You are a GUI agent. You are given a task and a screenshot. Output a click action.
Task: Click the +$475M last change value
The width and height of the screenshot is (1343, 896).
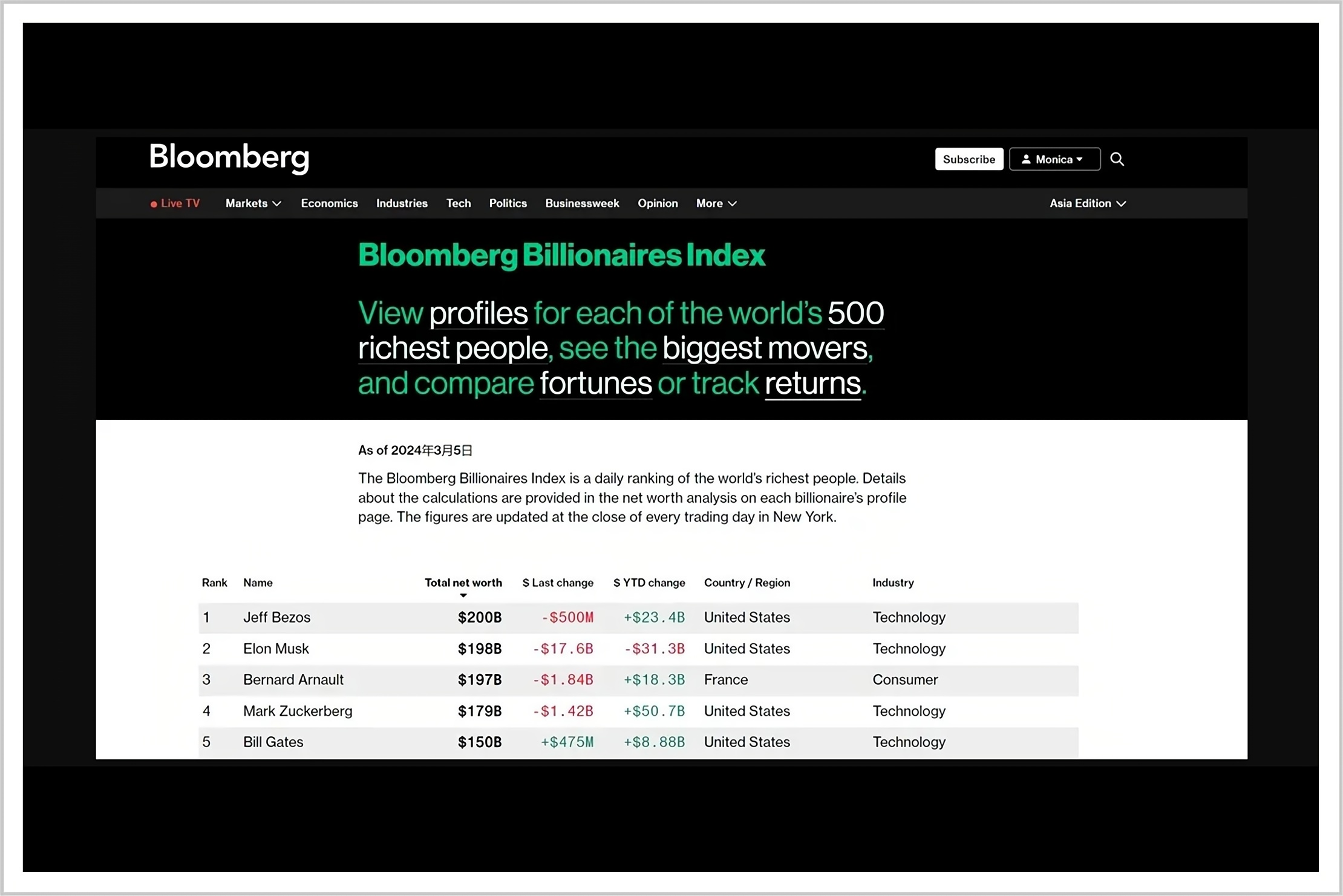(x=567, y=742)
